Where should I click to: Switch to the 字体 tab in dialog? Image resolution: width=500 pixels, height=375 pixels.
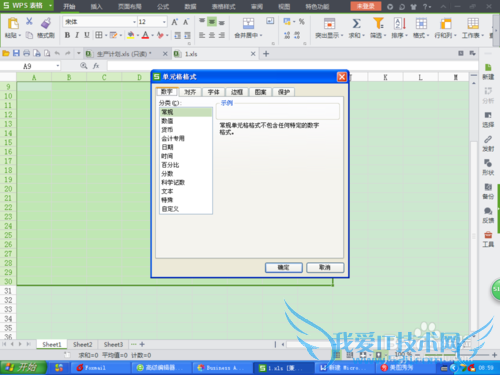tap(213, 92)
